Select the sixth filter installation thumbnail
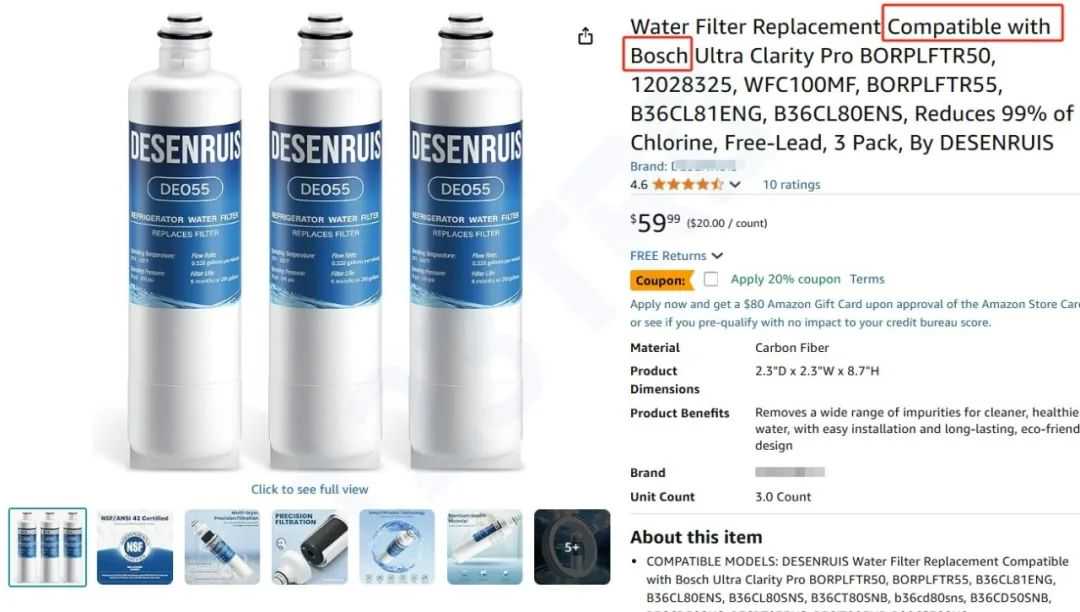This screenshot has width=1080, height=612. [485, 547]
